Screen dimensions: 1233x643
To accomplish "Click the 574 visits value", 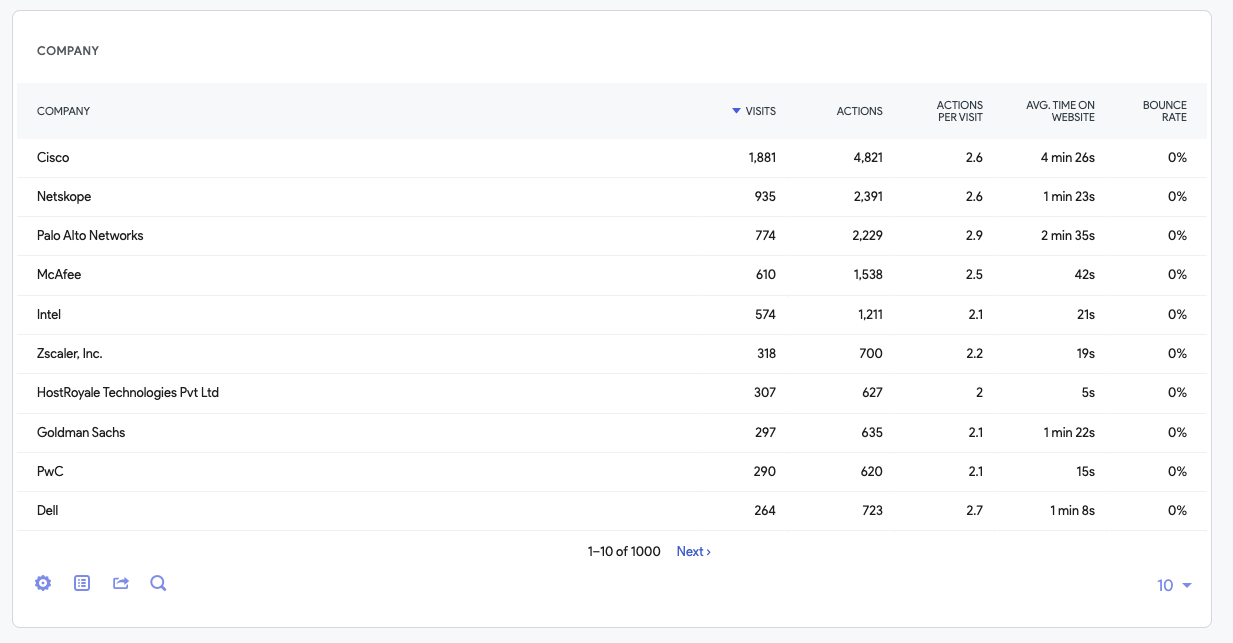I will [765, 315].
